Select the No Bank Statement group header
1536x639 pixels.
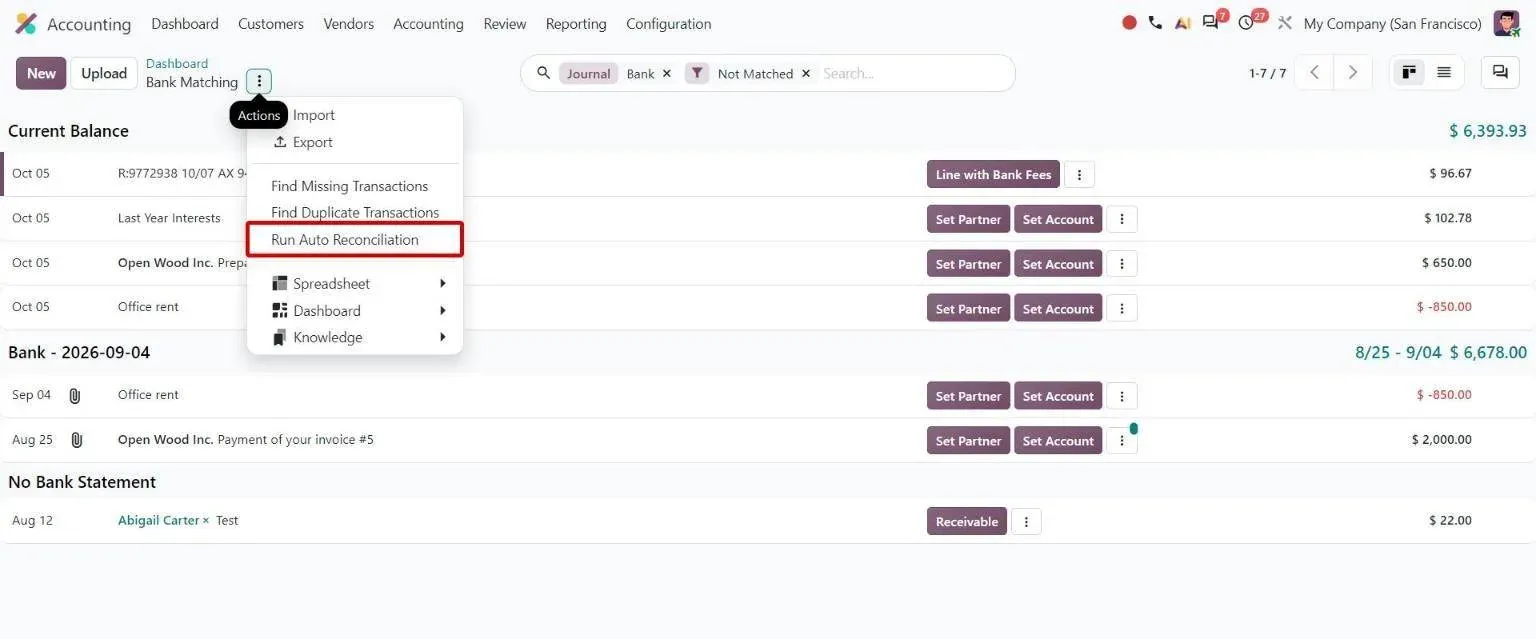[x=82, y=482]
